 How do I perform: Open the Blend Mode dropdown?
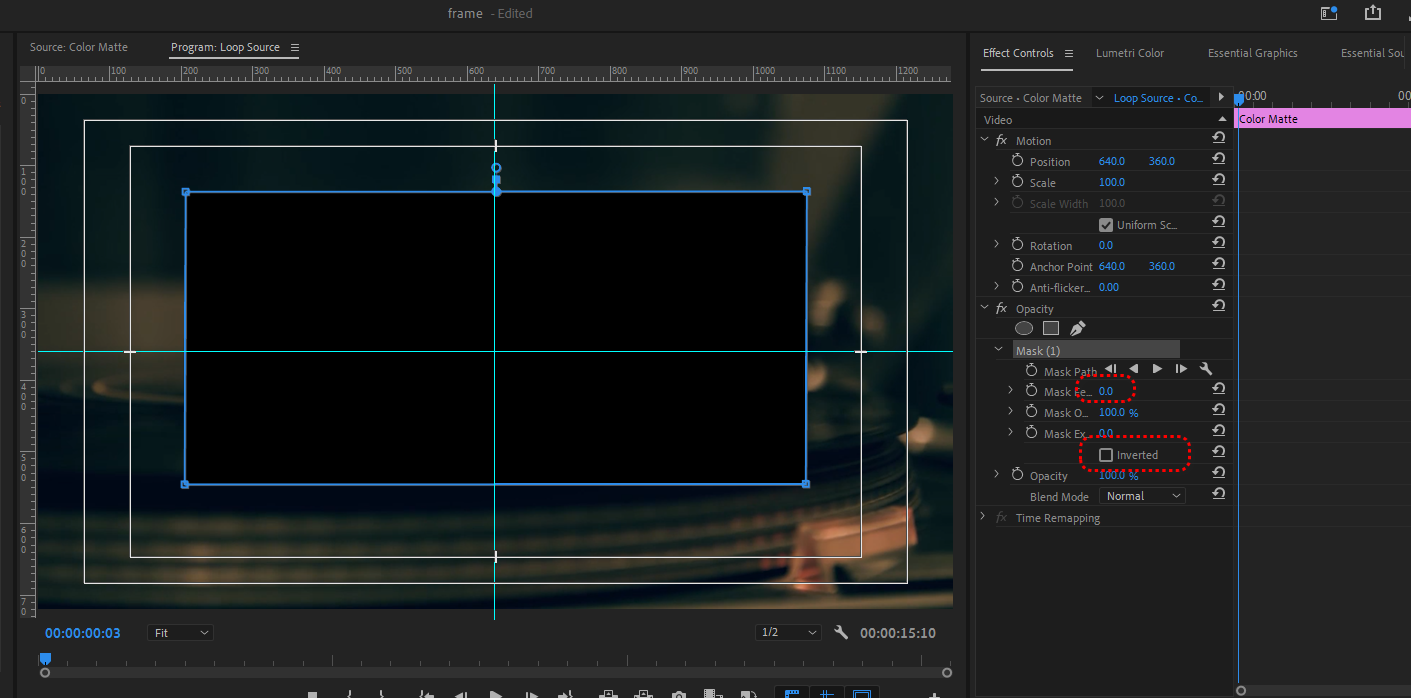(x=1142, y=496)
